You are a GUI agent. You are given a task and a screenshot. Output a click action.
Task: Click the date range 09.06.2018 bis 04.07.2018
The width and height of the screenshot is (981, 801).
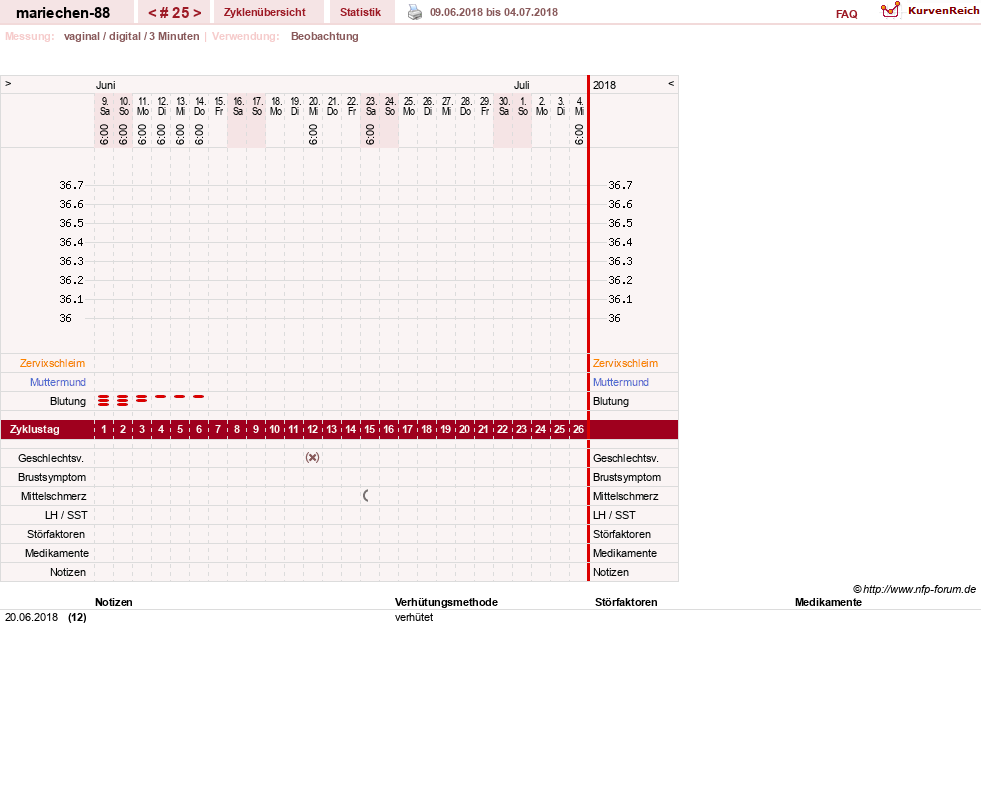[x=494, y=12]
